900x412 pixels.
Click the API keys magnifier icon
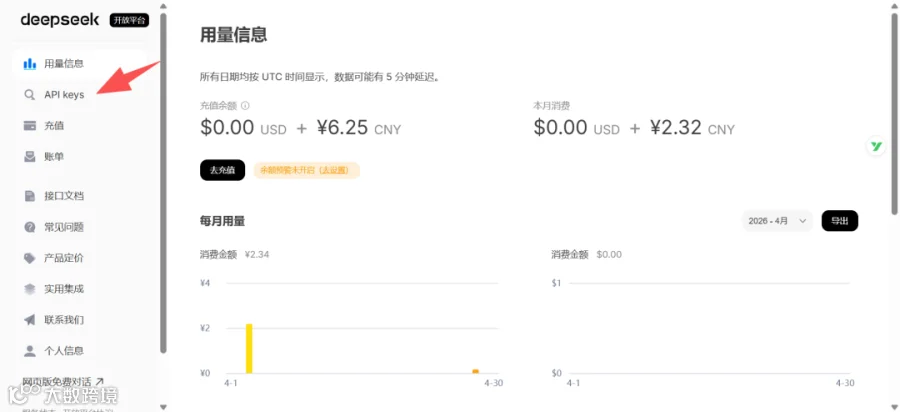(29, 95)
